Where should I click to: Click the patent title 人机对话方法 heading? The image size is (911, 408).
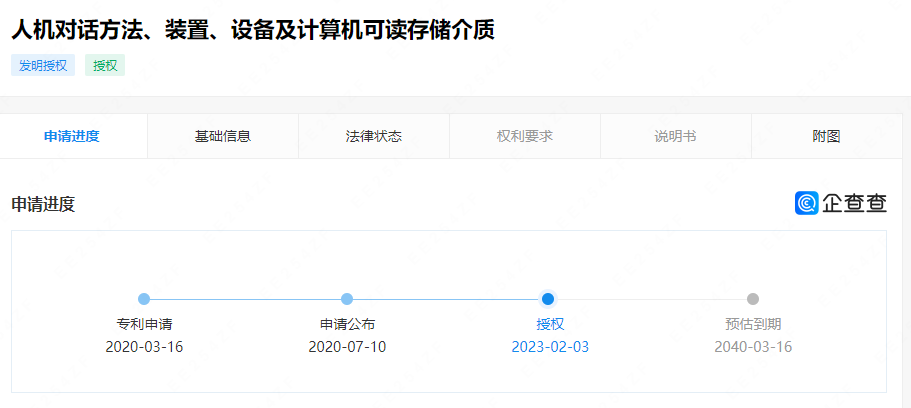coord(253,30)
